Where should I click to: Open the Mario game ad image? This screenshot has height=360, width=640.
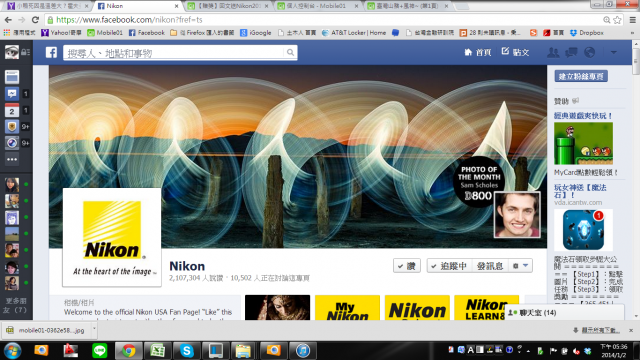[x=583, y=143]
